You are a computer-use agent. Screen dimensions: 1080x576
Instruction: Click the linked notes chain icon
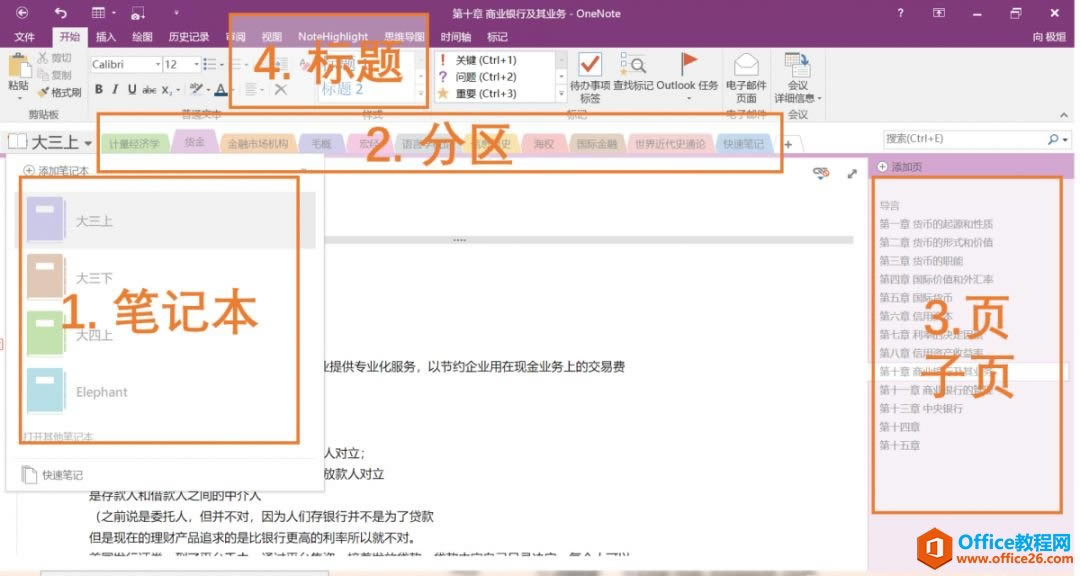click(x=820, y=173)
